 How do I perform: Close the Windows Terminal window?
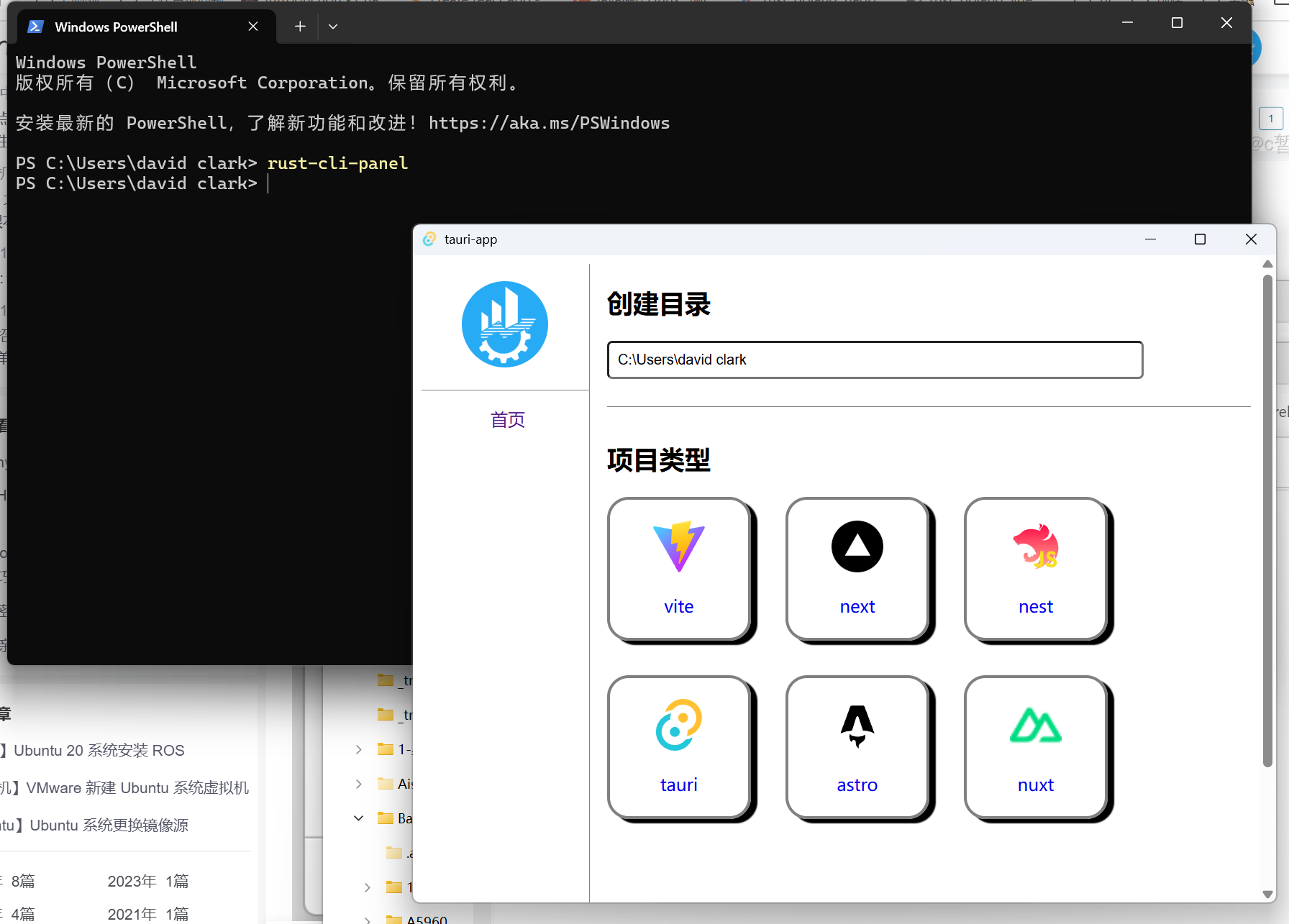(x=1226, y=23)
